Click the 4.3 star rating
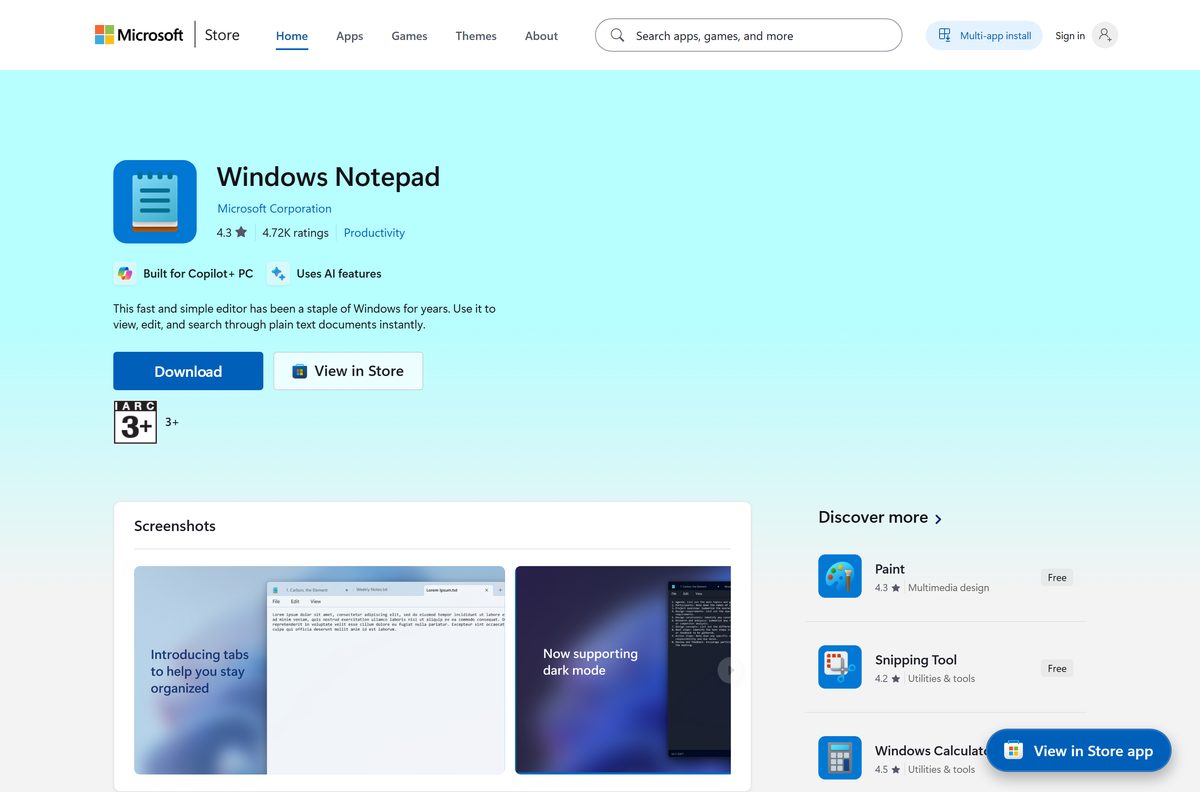Screen dimensions: 1200x792 click(x=232, y=233)
